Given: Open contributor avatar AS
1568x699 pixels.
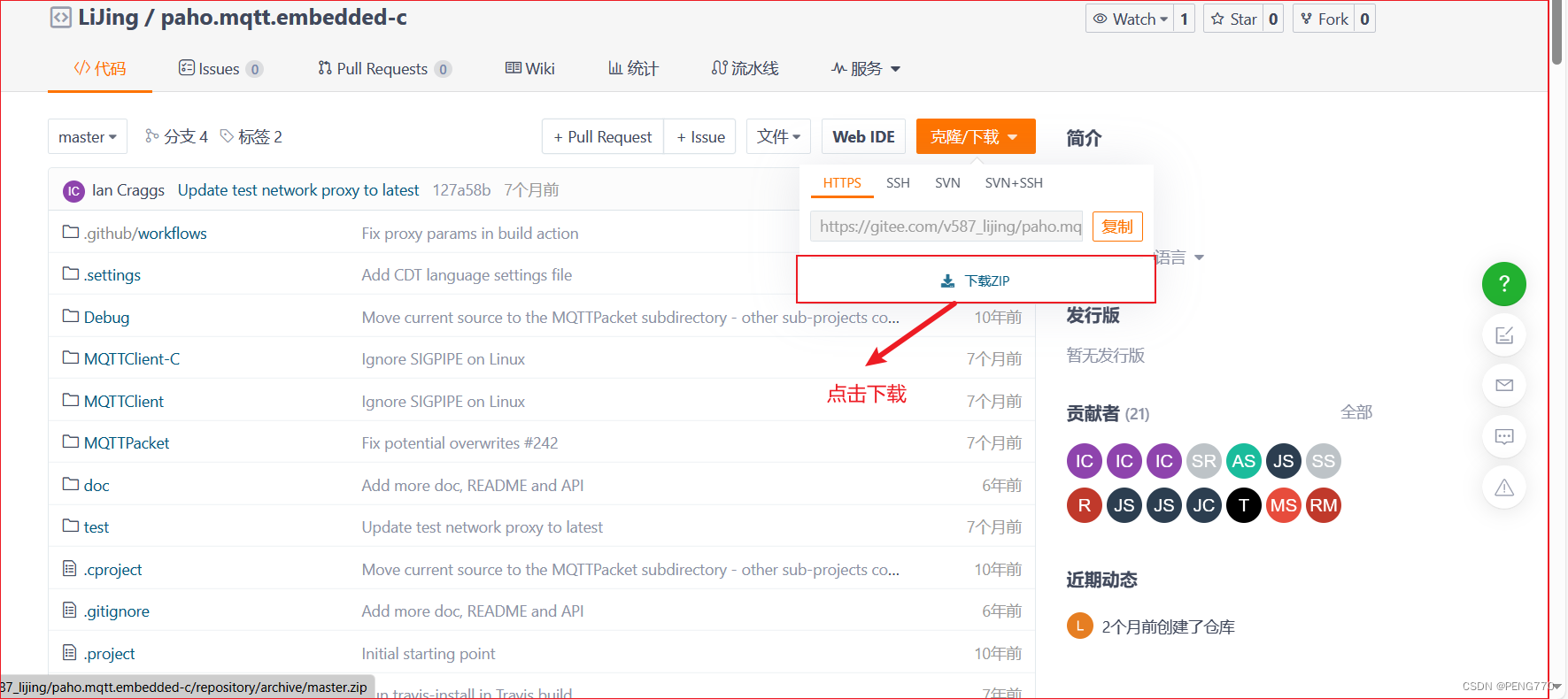Looking at the screenshot, I should (x=1243, y=461).
